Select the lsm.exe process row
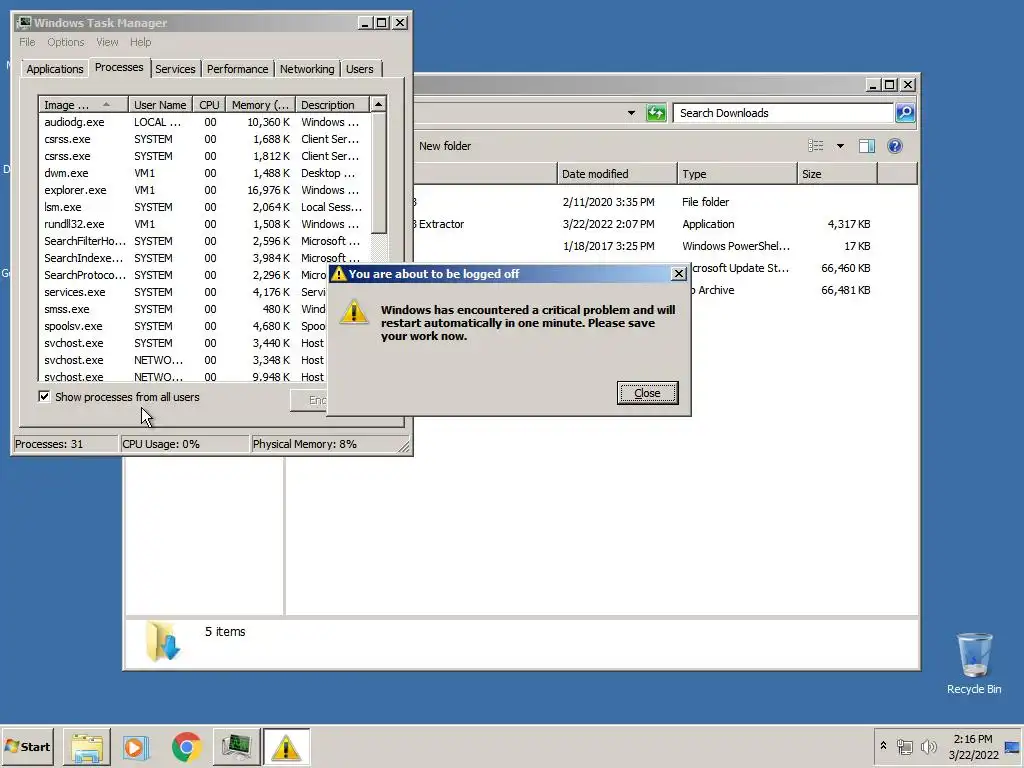The height and width of the screenshot is (768, 1024). 204,207
